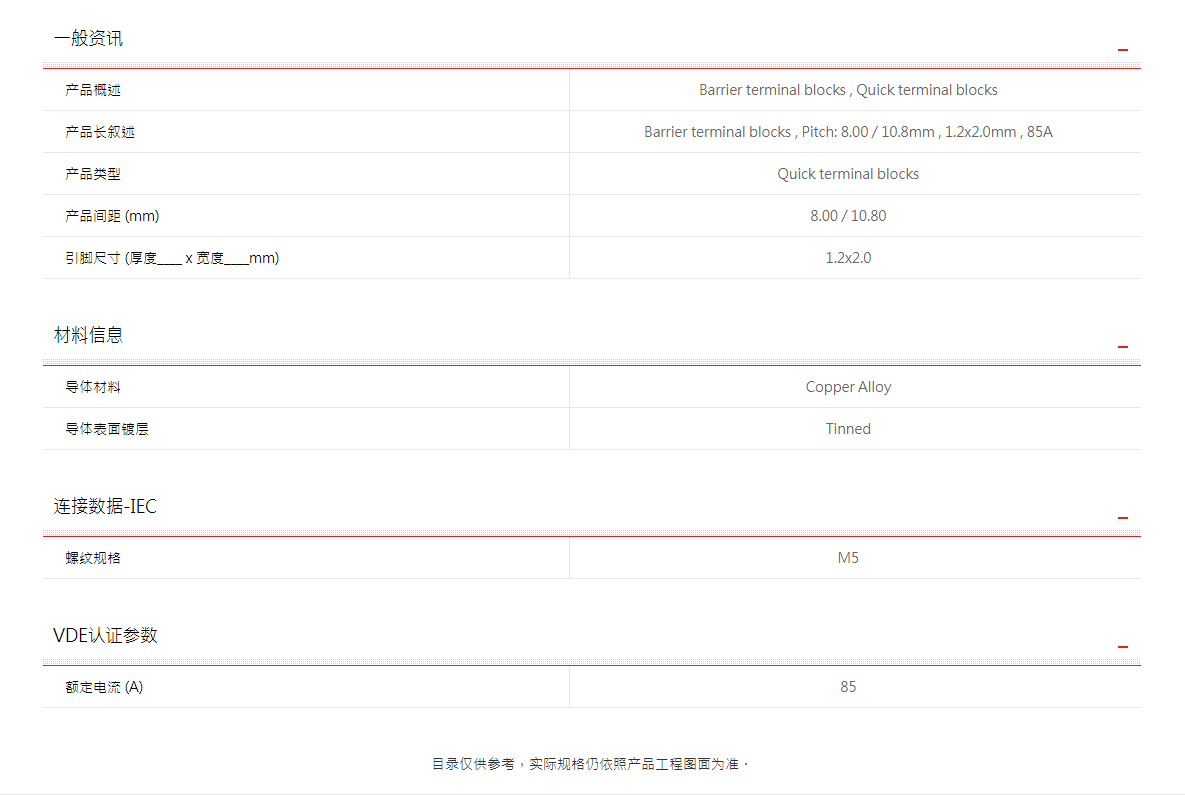Select the 额定电流 (A) row label
Image resolution: width=1185 pixels, height=795 pixels.
[104, 688]
